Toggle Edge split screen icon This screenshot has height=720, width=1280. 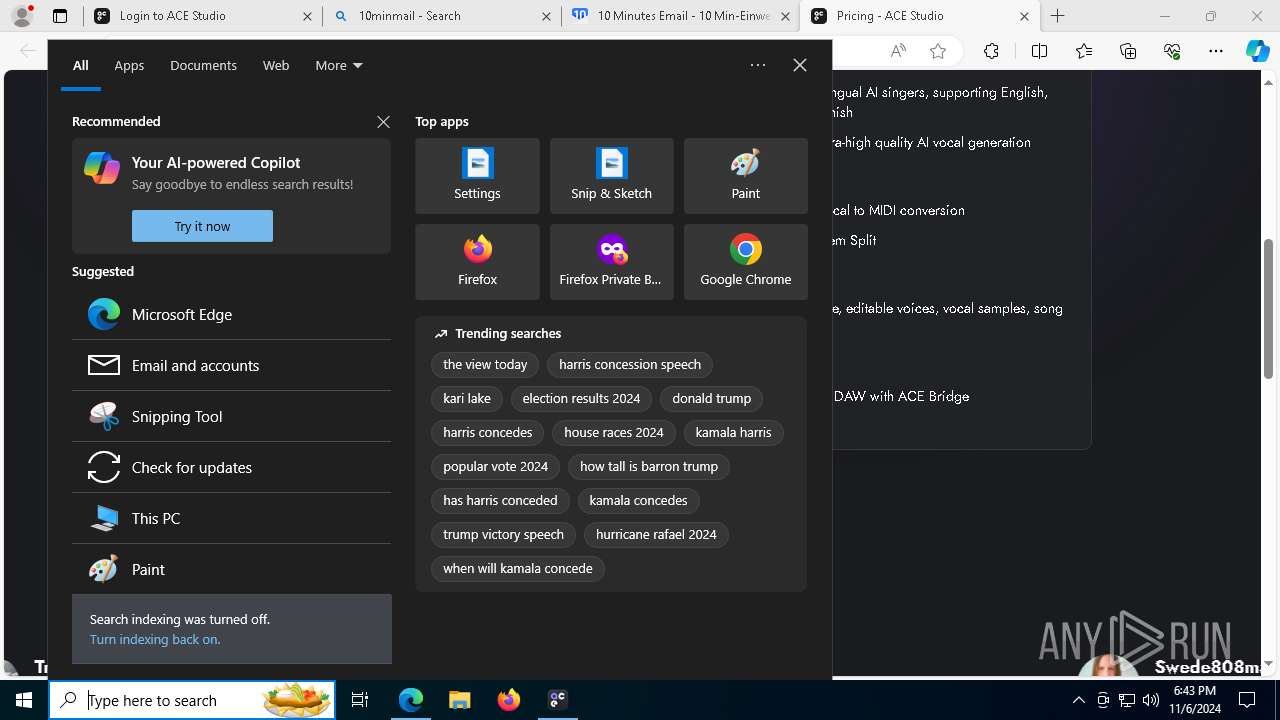tap(1039, 51)
